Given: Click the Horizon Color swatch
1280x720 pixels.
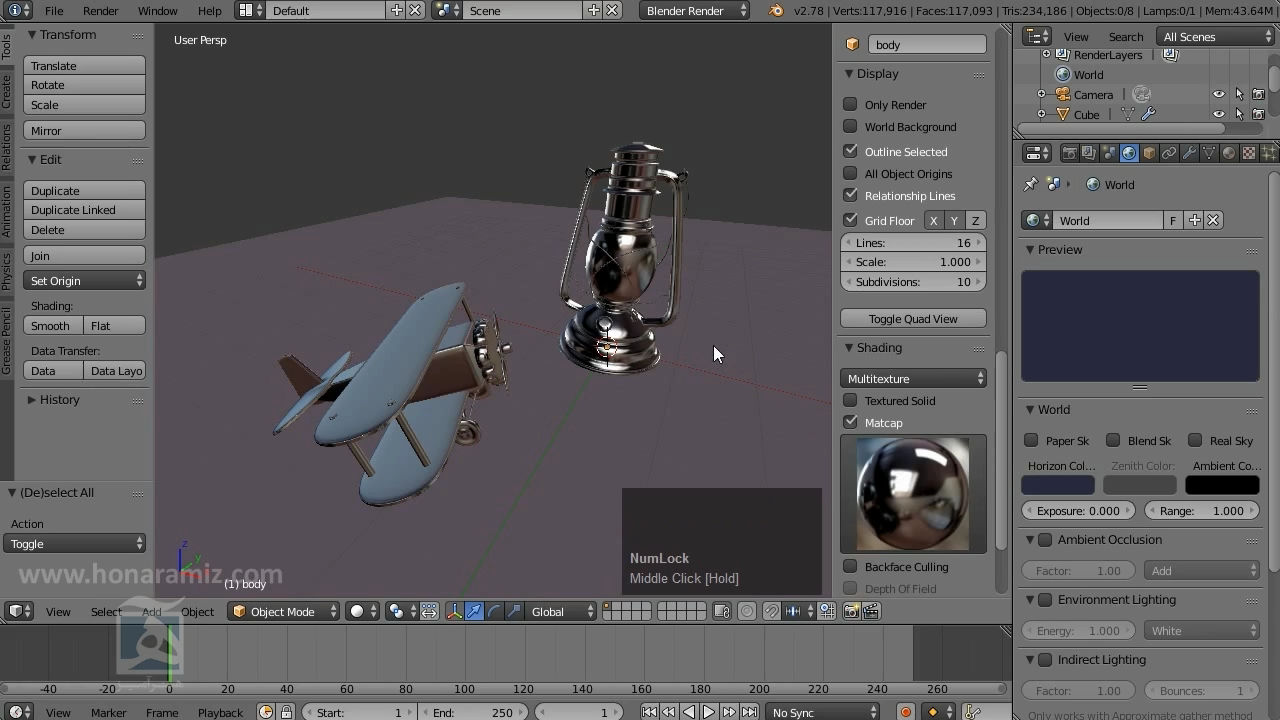Looking at the screenshot, I should pyautogui.click(x=1058, y=485).
